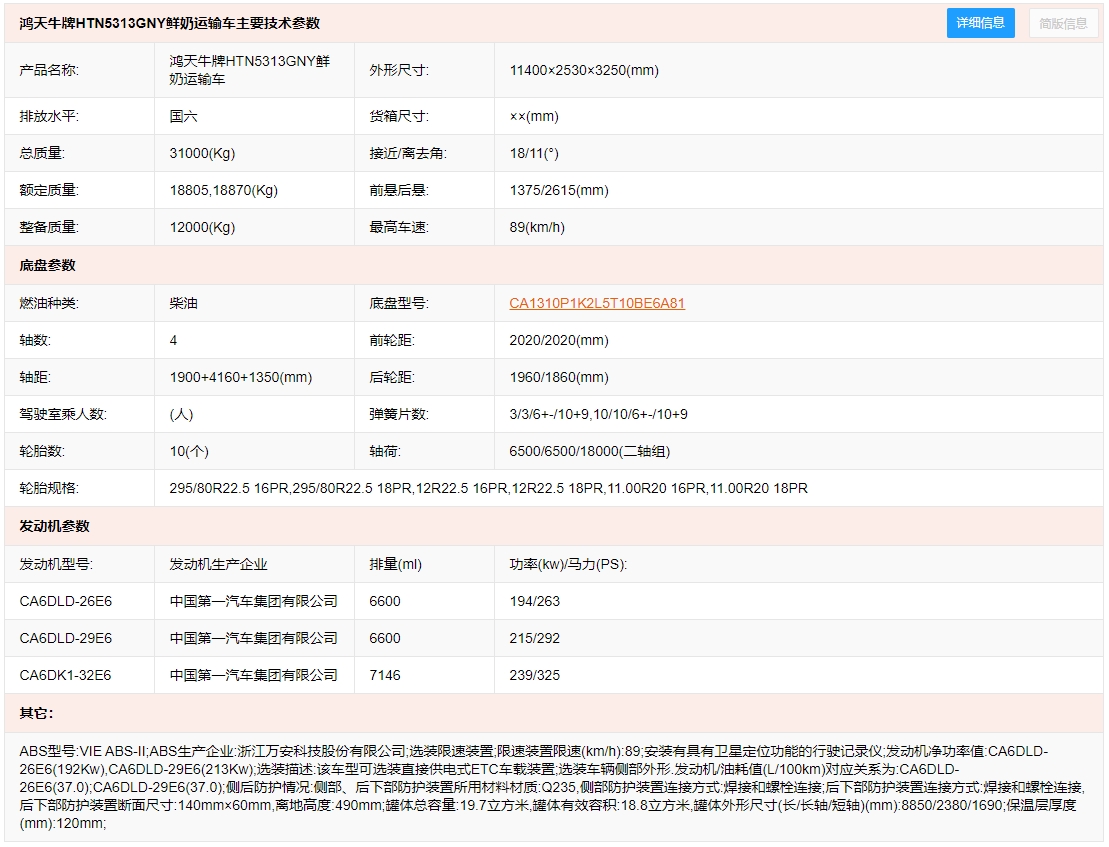Select the 额定质量 label
Viewport: 1109px width, 847px height.
[x=49, y=190]
